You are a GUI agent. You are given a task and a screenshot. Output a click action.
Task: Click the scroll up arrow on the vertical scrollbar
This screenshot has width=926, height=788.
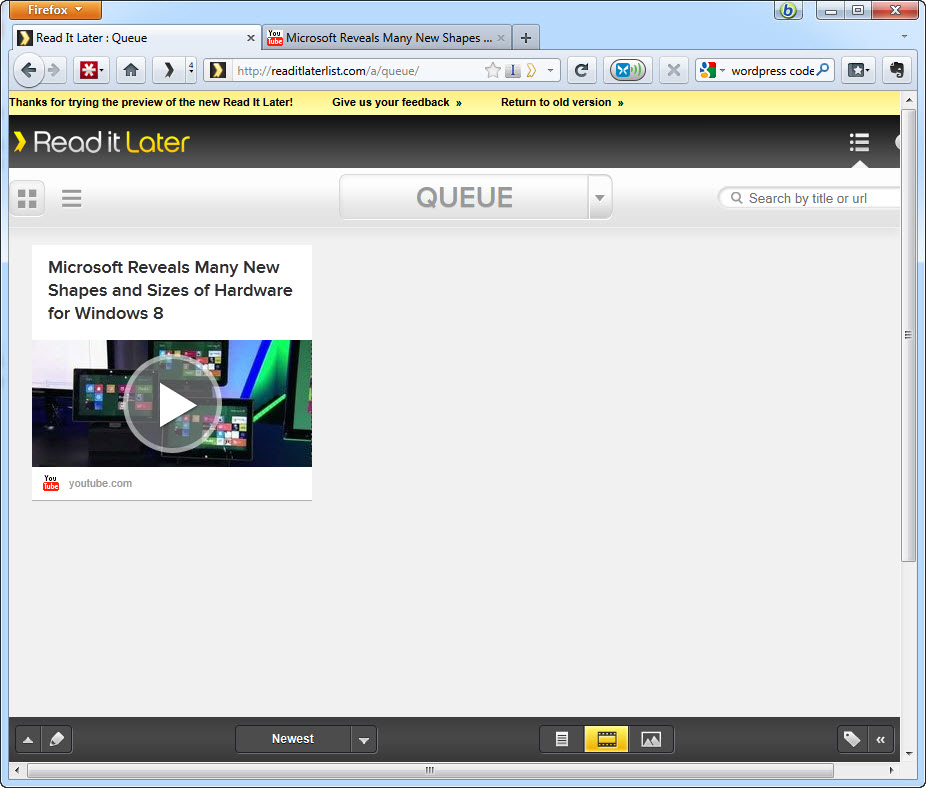pyautogui.click(x=908, y=100)
